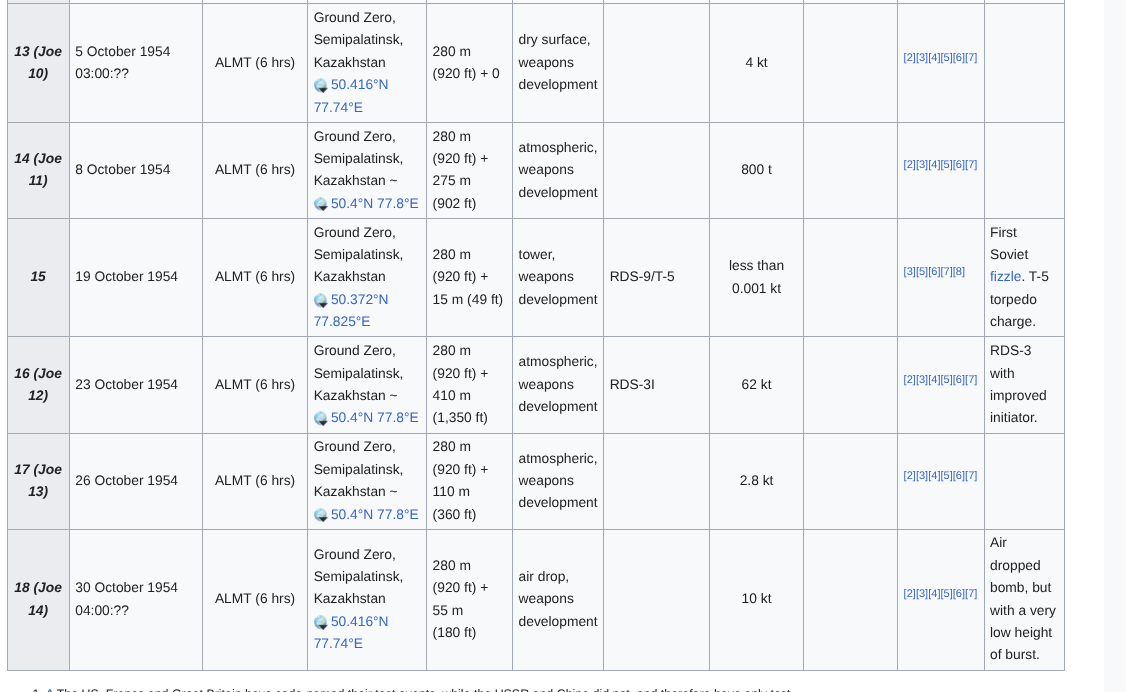Open the "fizzle" link in the notes
Viewport: 1126px width, 692px height.
pyautogui.click(x=1005, y=277)
